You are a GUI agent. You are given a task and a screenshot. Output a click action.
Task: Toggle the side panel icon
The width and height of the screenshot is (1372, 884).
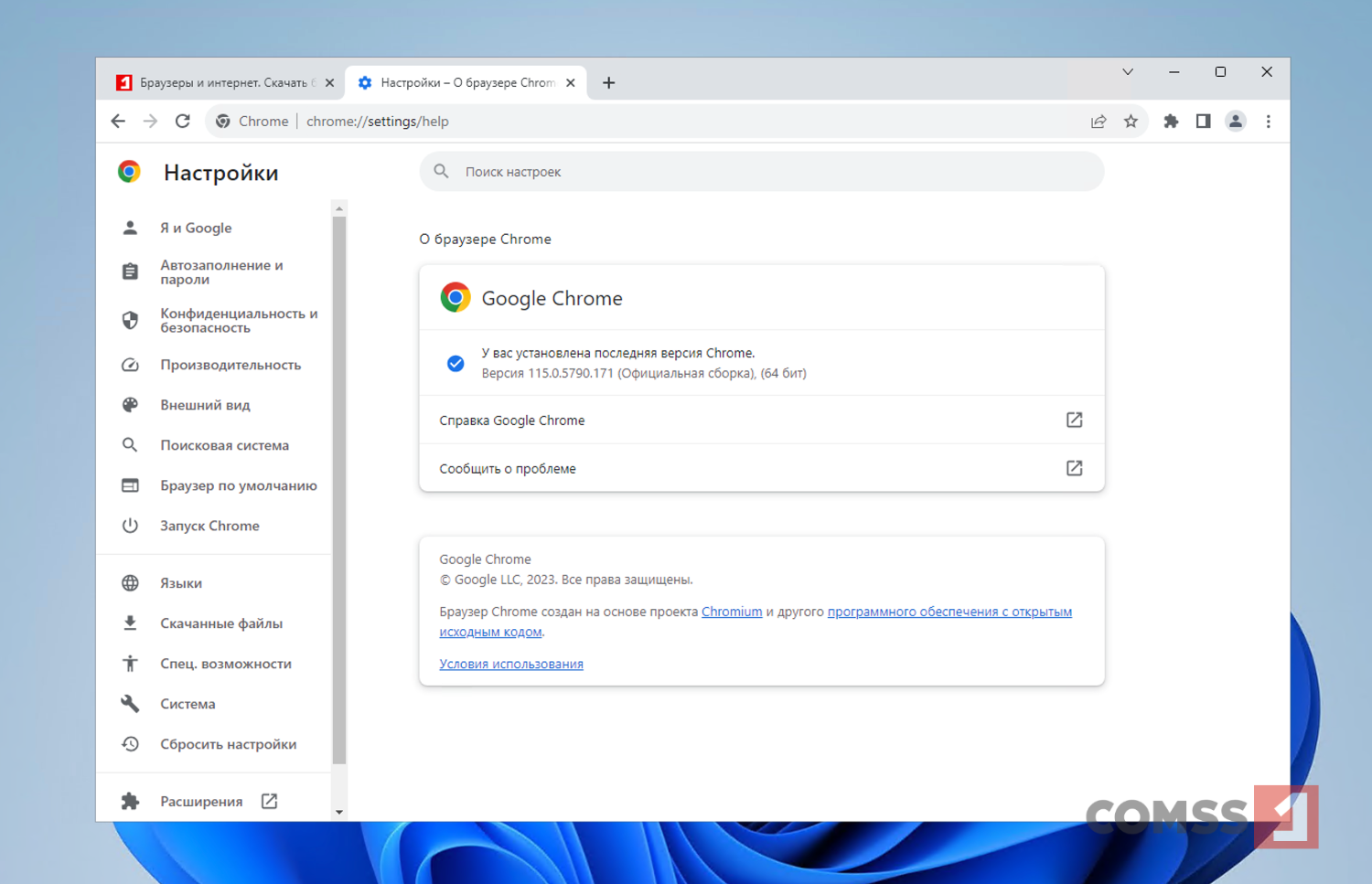1203,121
